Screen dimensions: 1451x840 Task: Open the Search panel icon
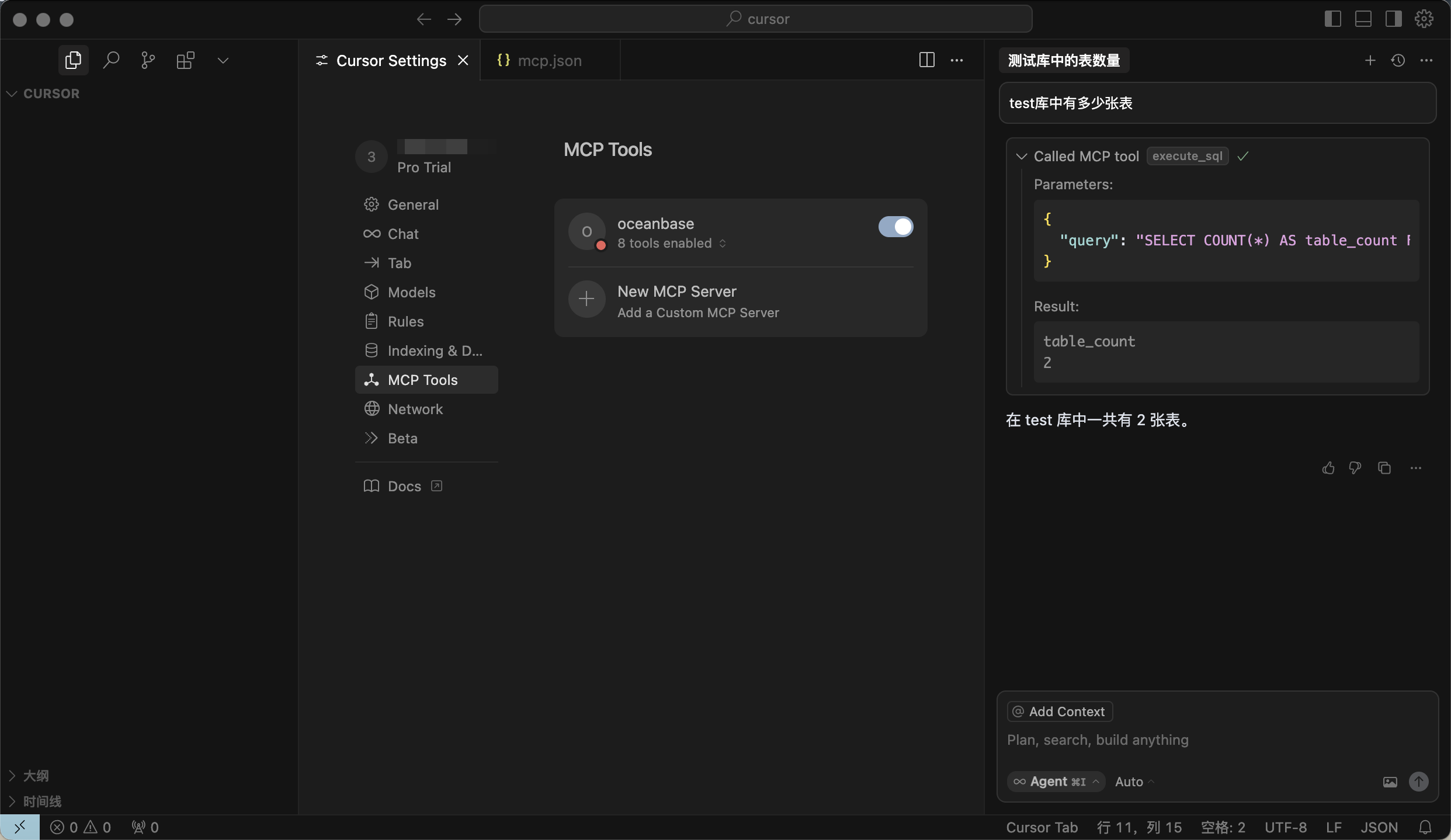coord(111,60)
